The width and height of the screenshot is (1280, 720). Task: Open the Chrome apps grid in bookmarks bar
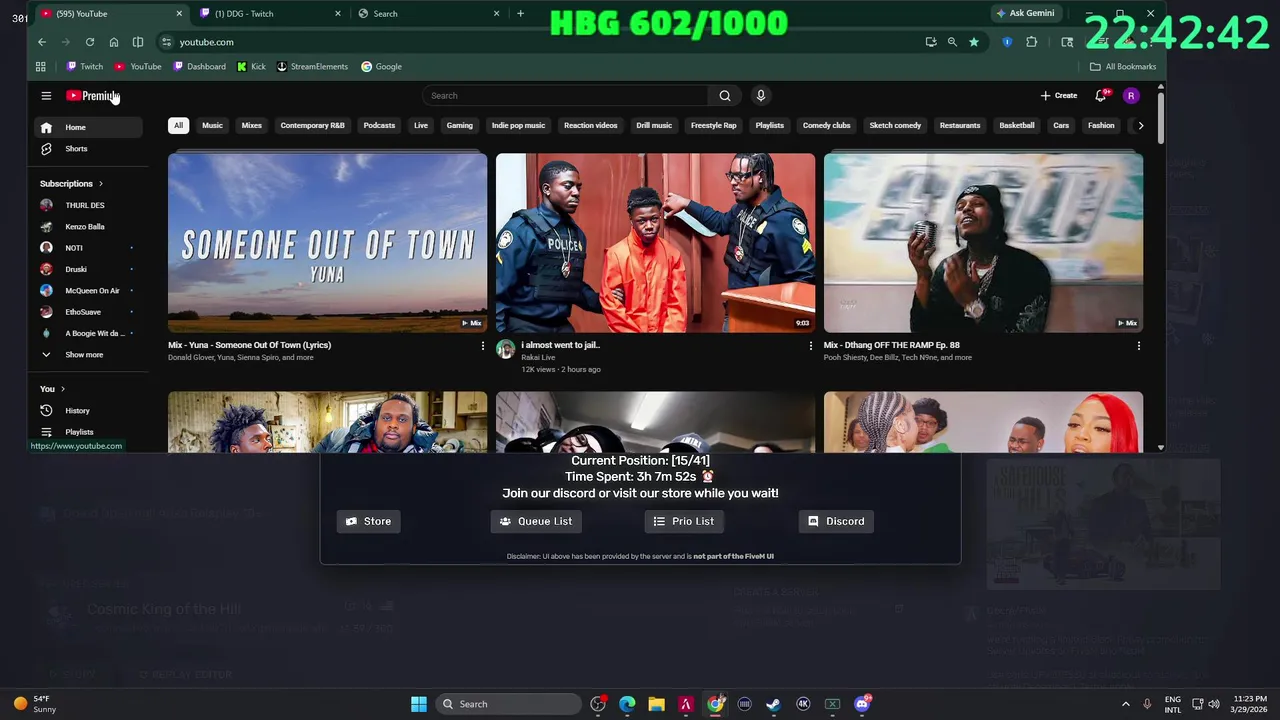coord(41,67)
